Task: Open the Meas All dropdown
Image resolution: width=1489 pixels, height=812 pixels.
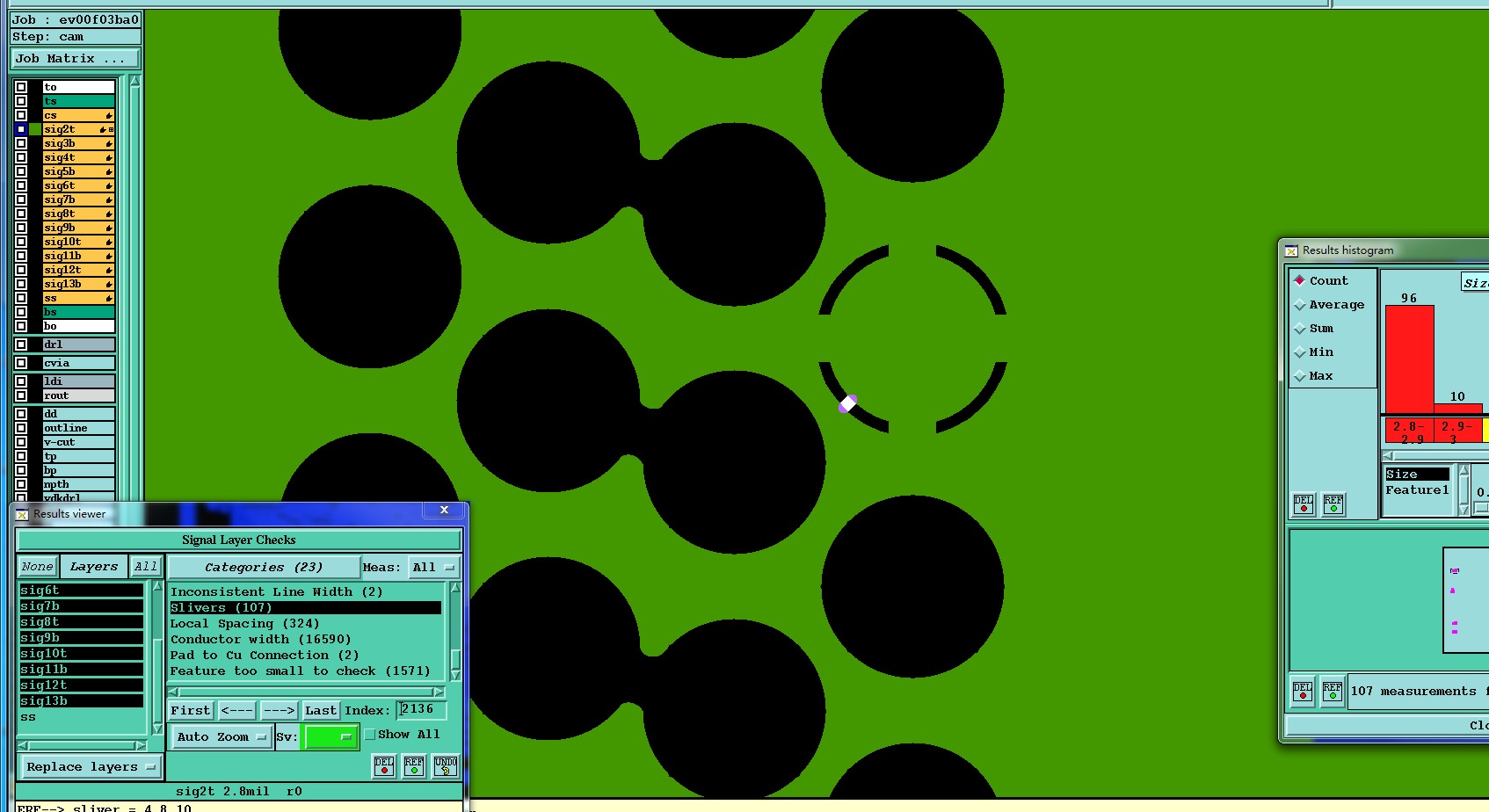Action: [x=434, y=567]
